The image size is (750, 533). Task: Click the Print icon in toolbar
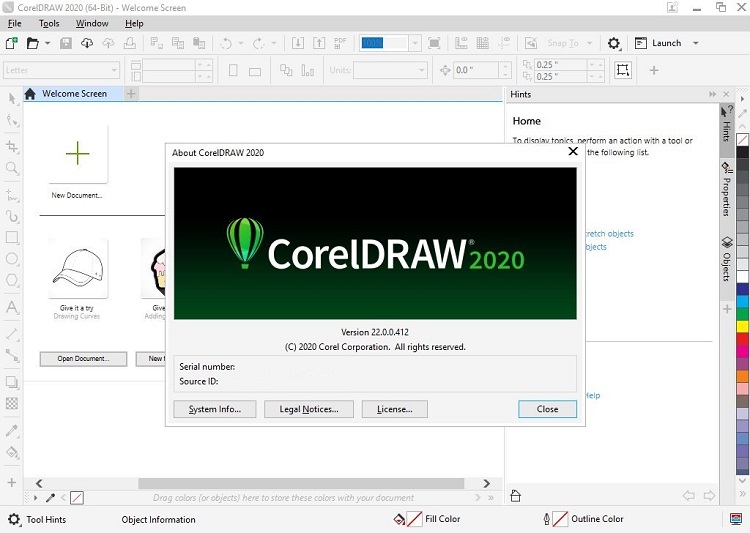[130, 44]
